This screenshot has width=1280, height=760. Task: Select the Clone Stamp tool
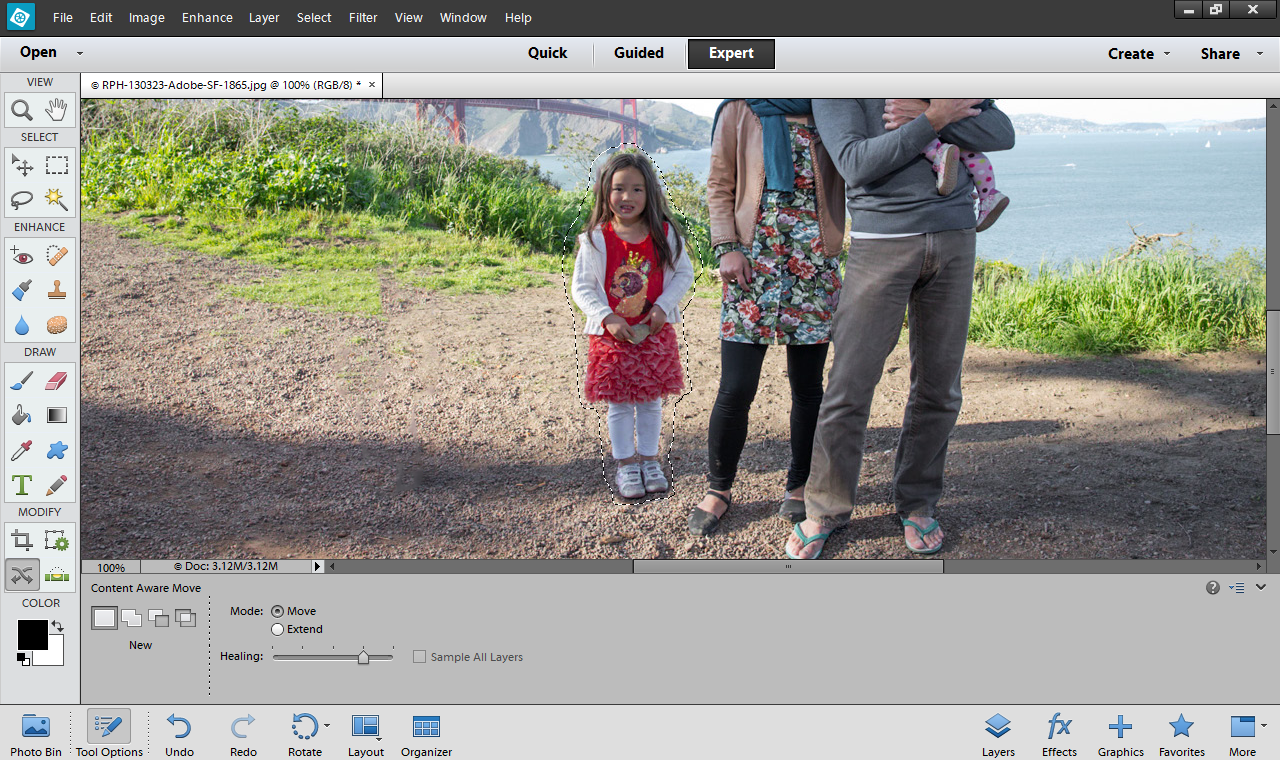tap(56, 290)
